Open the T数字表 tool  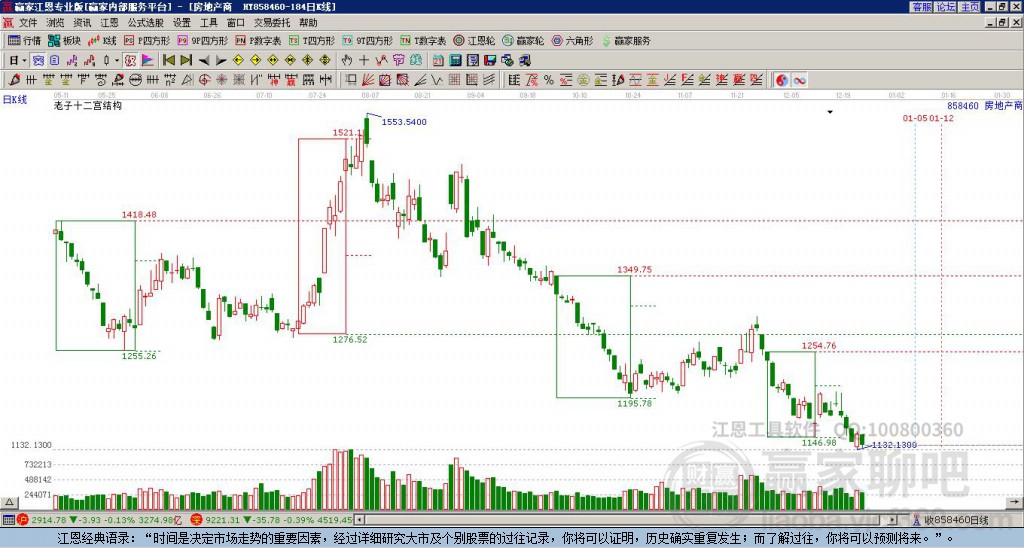click(423, 40)
